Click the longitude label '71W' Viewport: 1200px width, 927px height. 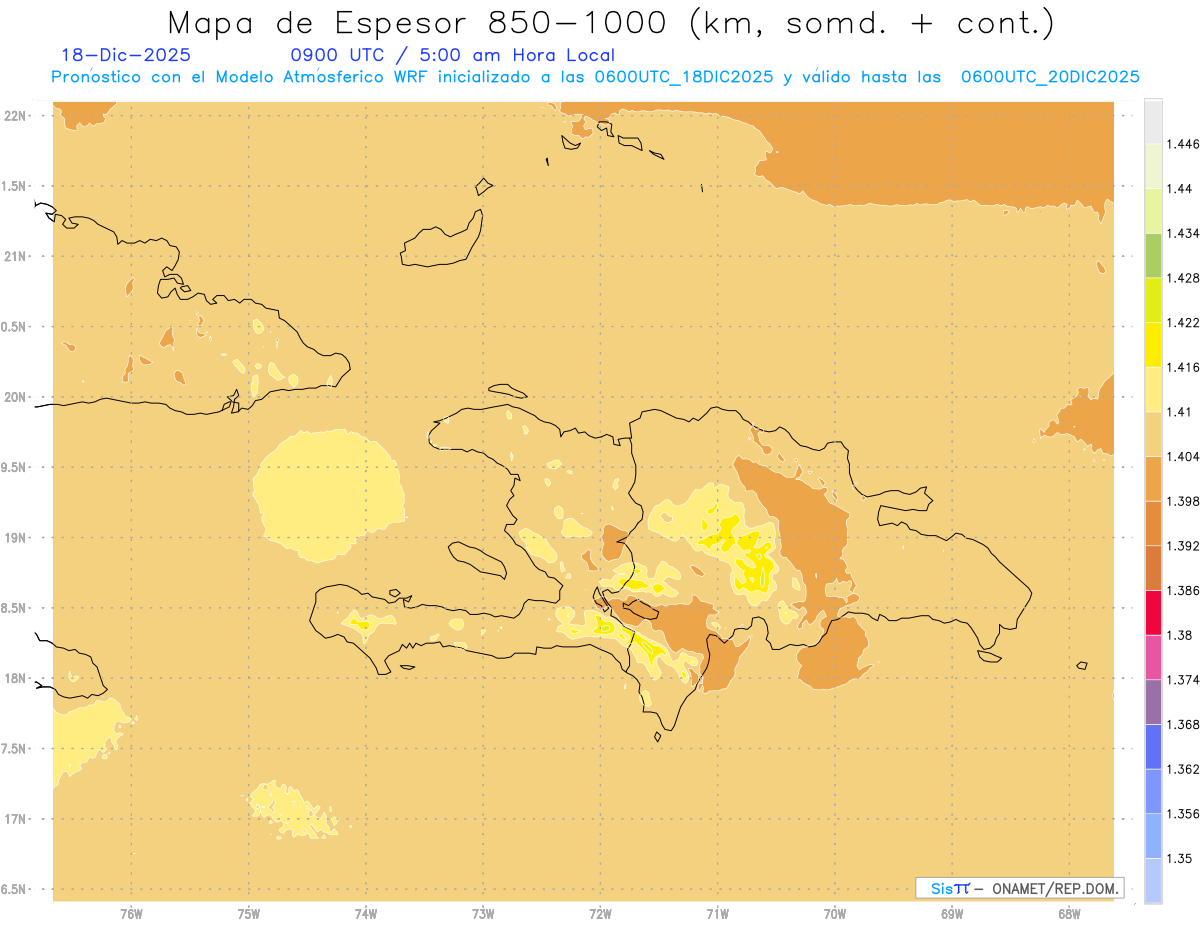[717, 914]
